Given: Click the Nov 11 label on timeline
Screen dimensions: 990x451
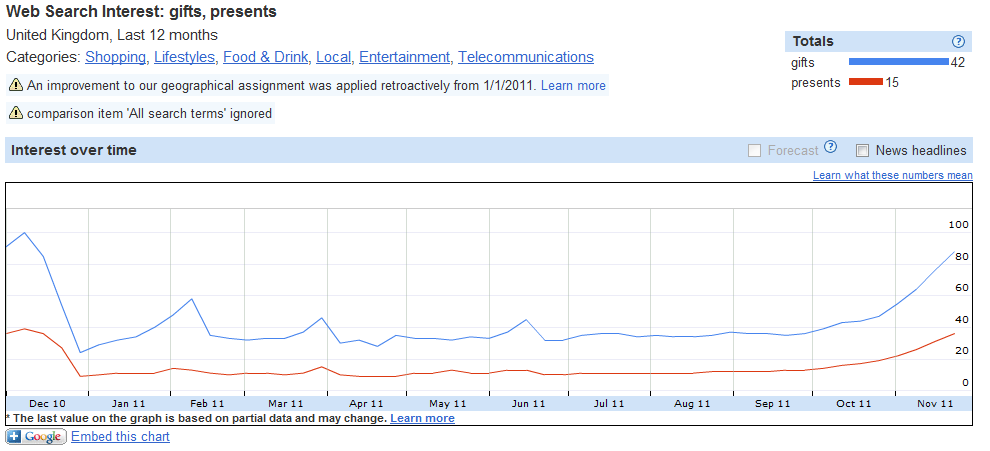Looking at the screenshot, I should [935, 404].
